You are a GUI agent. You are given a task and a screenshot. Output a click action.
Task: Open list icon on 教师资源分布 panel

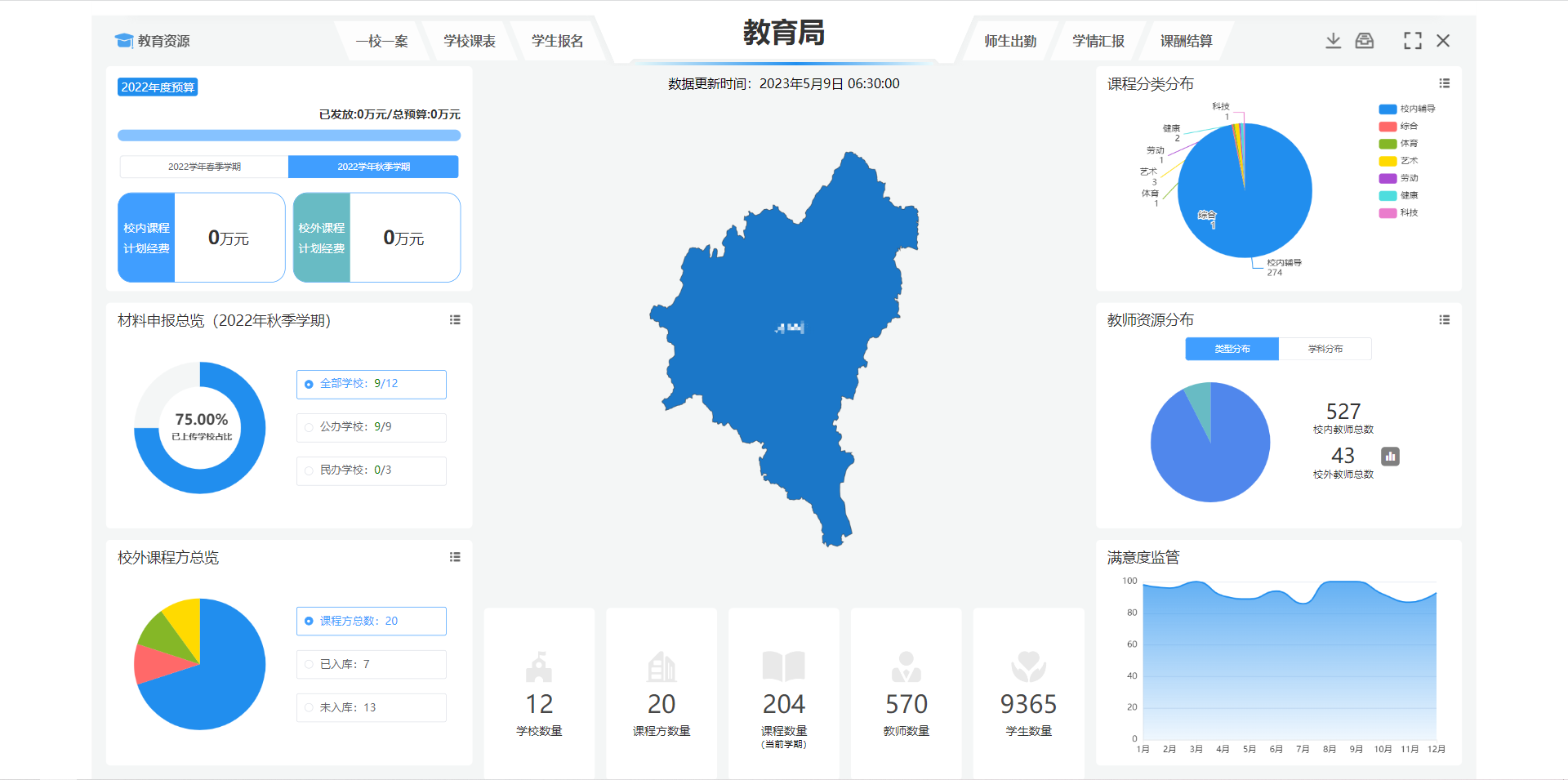tap(1444, 320)
